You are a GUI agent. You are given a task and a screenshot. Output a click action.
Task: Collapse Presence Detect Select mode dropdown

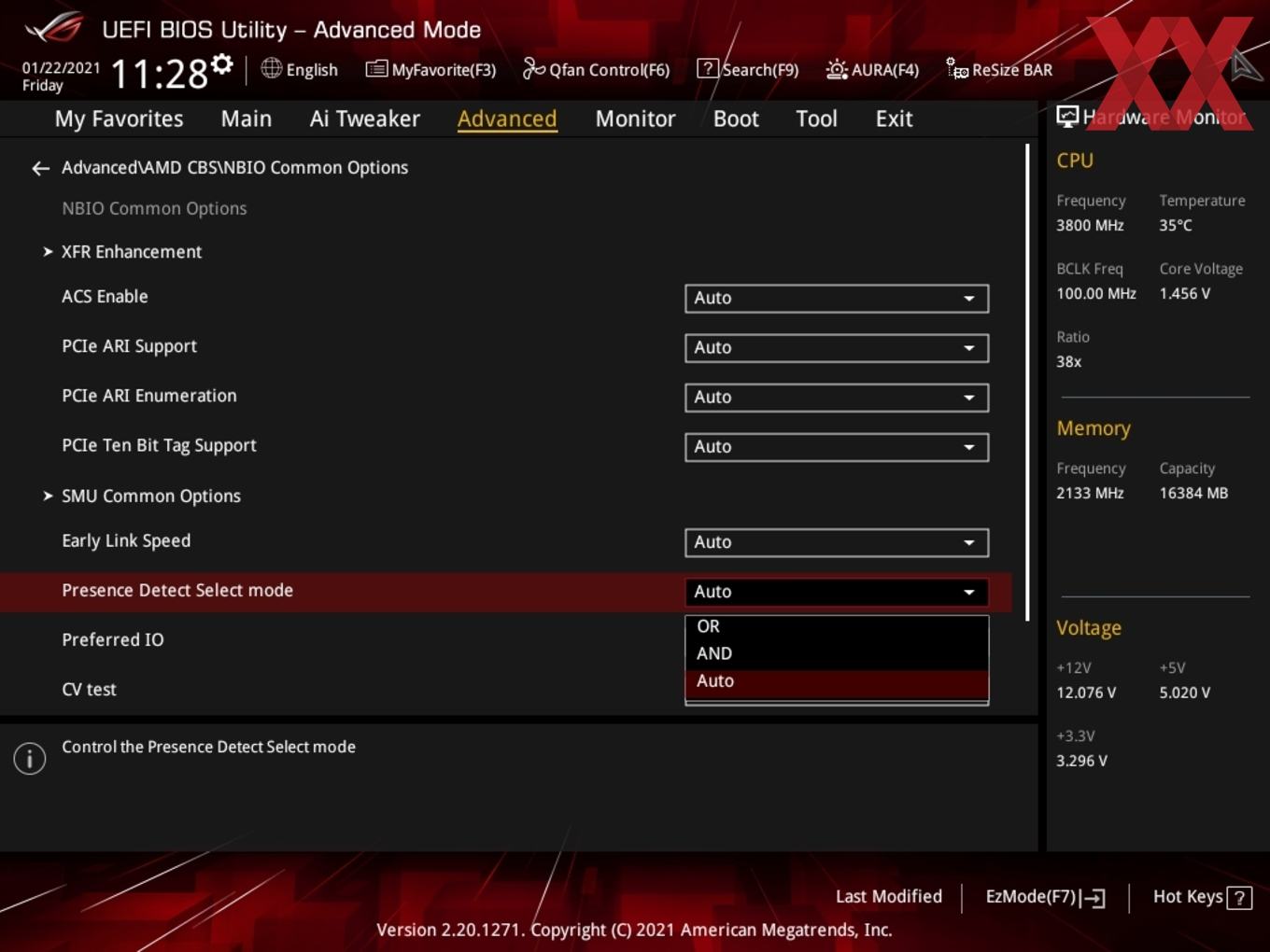coord(837,592)
